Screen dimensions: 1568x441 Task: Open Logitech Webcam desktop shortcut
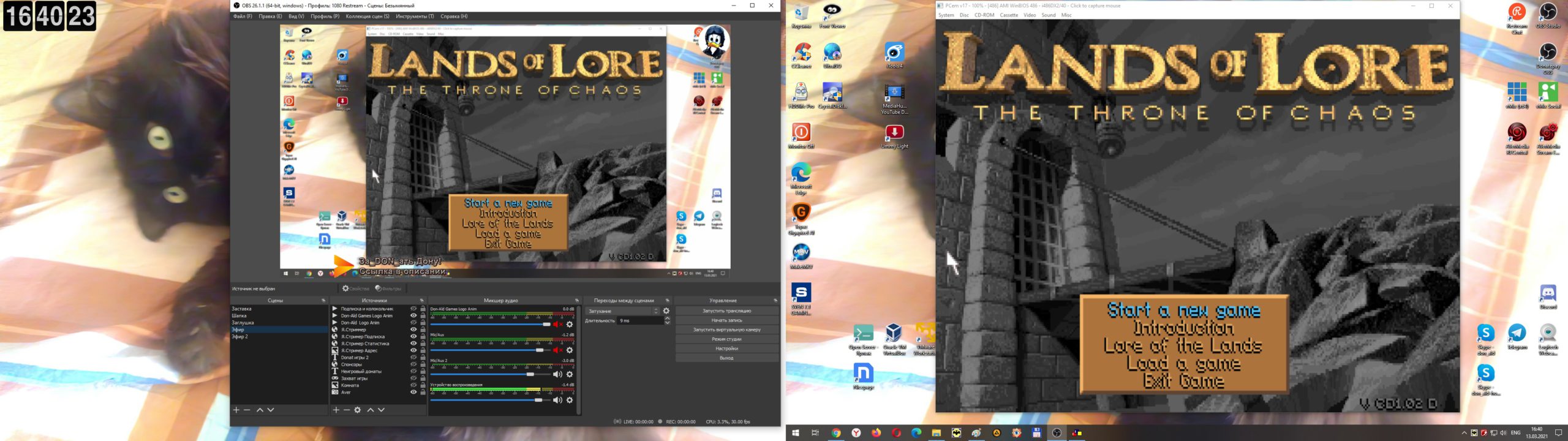pyautogui.click(x=1548, y=339)
